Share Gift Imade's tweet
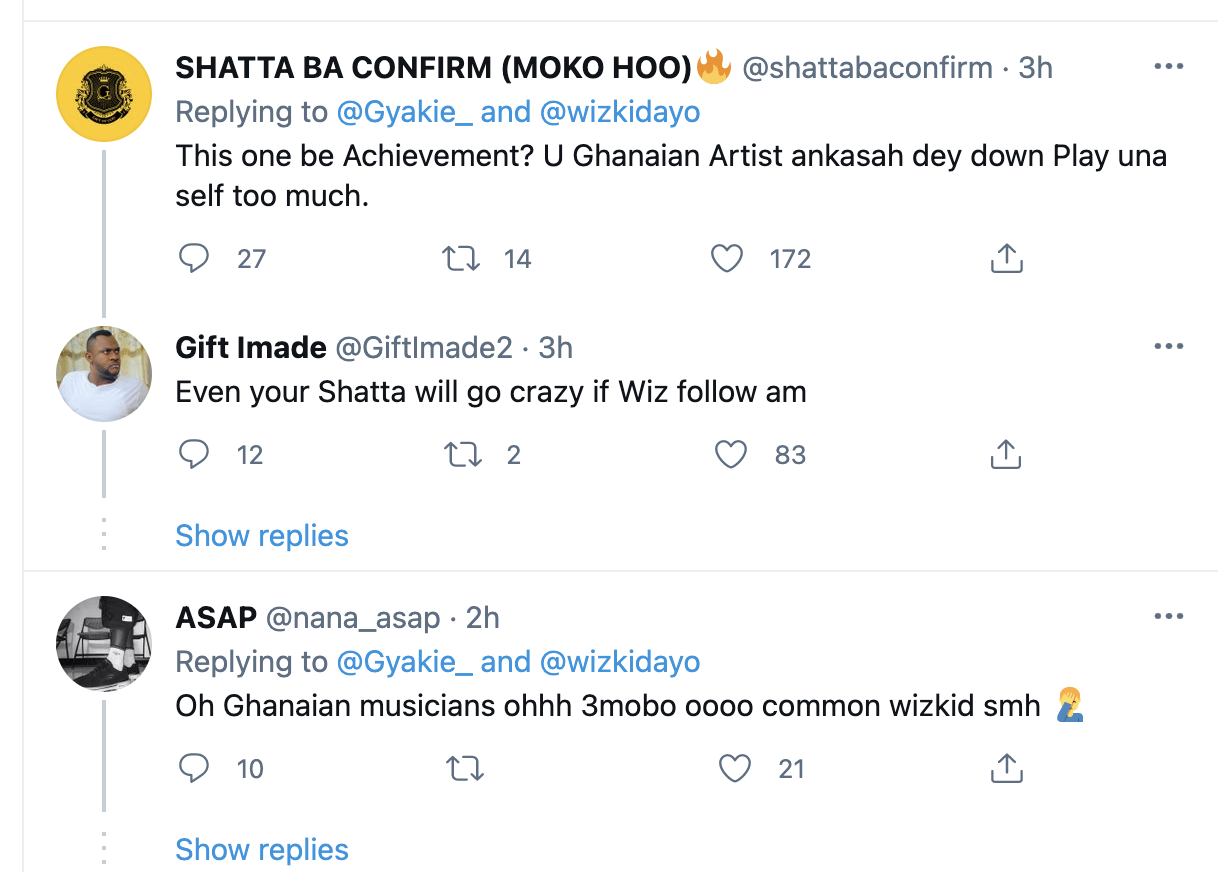 click(1006, 455)
